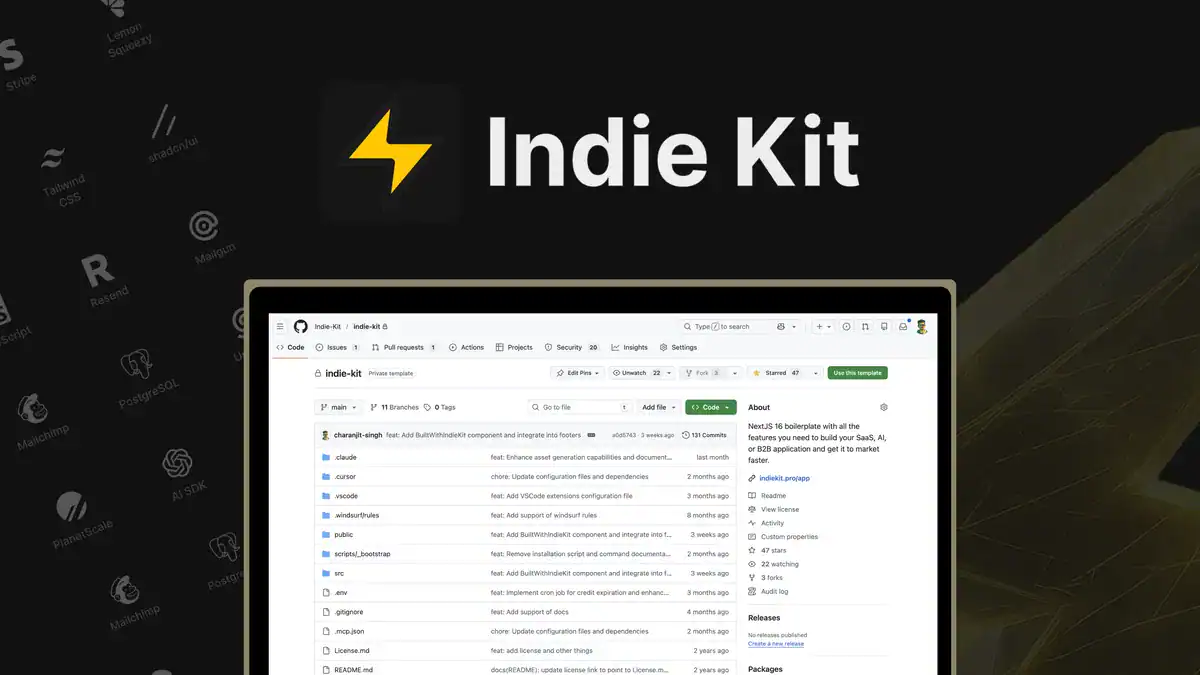Click the .env file icon
Image resolution: width=1200 pixels, height=675 pixels.
(x=326, y=592)
